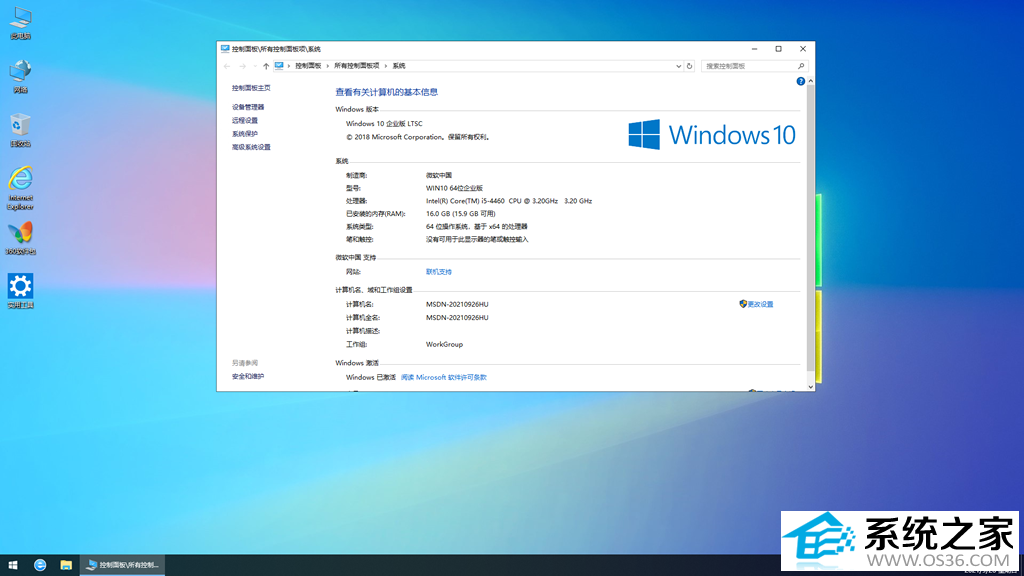
Task: Expand the chevron after 所有控制面板项 breadcrumb
Action: 386,66
